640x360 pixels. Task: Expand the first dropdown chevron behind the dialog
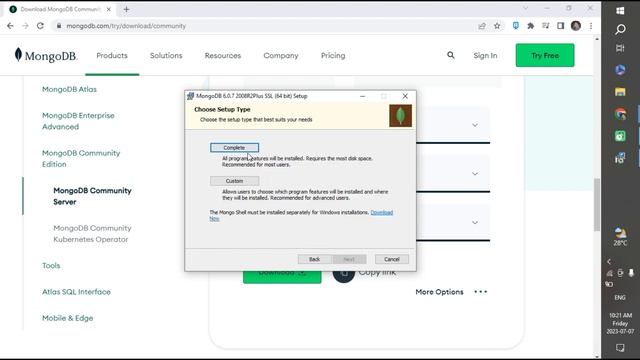pyautogui.click(x=475, y=125)
